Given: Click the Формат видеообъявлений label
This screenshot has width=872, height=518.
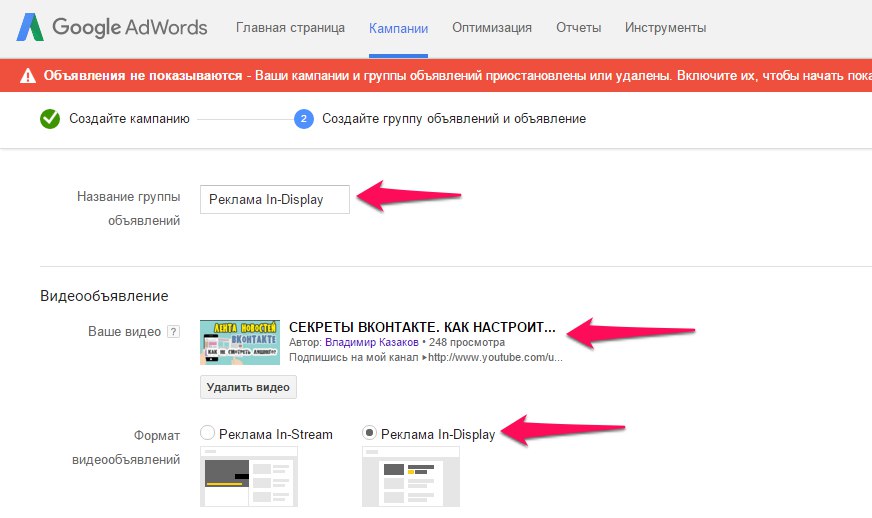Looking at the screenshot, I should (x=126, y=447).
